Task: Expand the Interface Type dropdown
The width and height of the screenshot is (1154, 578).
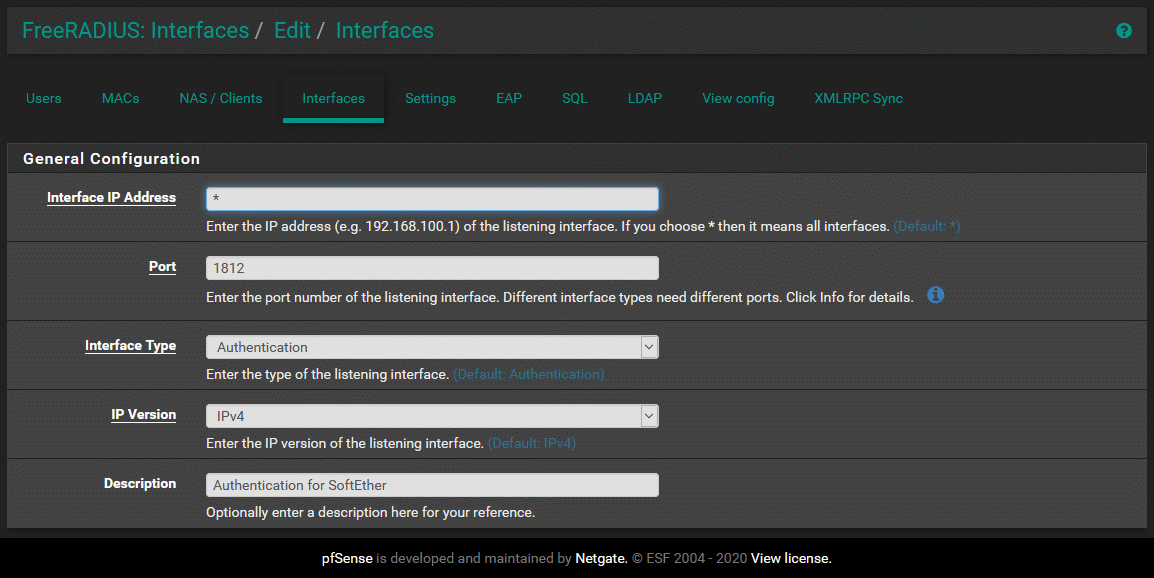Action: pos(432,347)
